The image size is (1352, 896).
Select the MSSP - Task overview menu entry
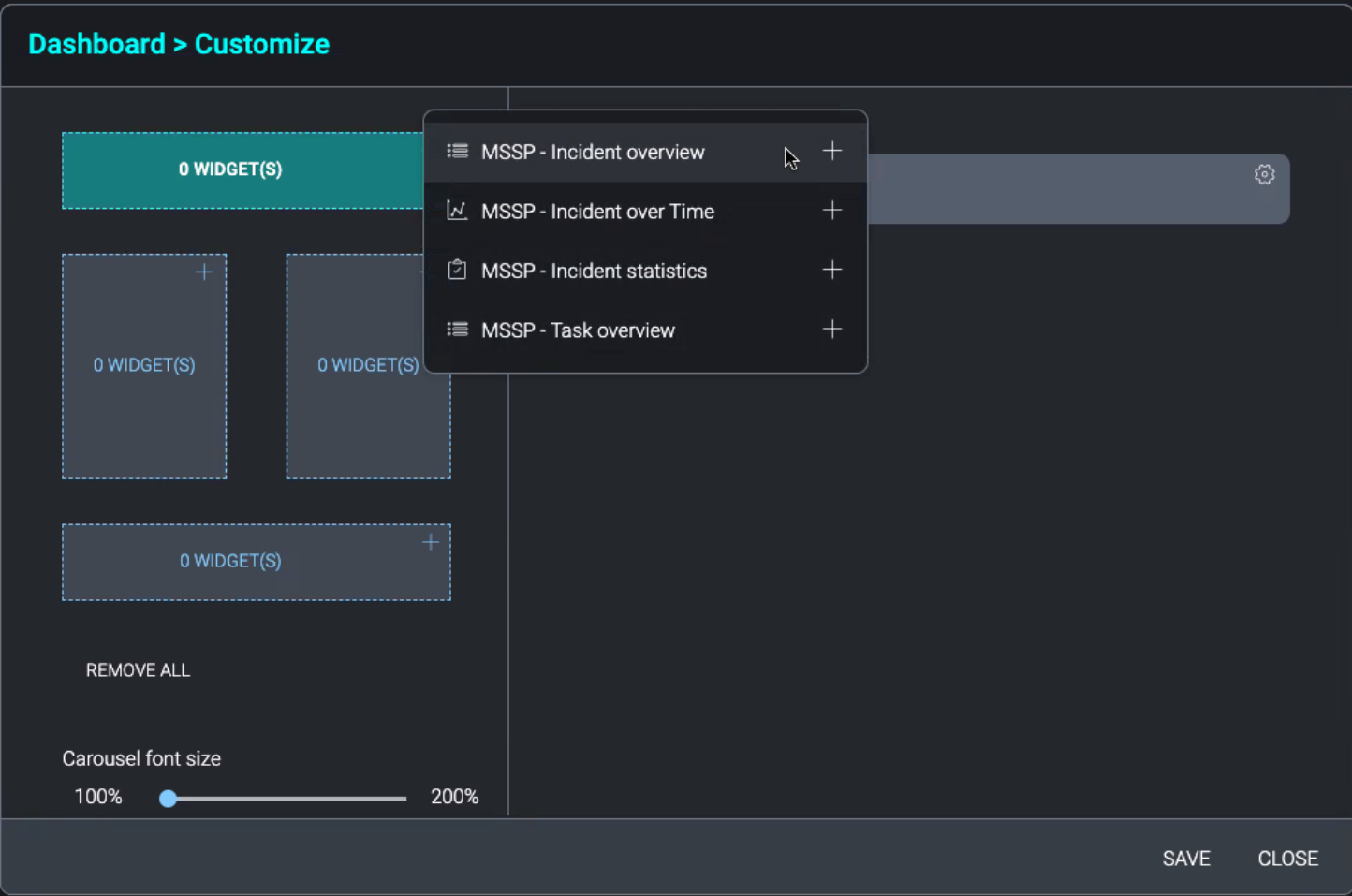(578, 330)
